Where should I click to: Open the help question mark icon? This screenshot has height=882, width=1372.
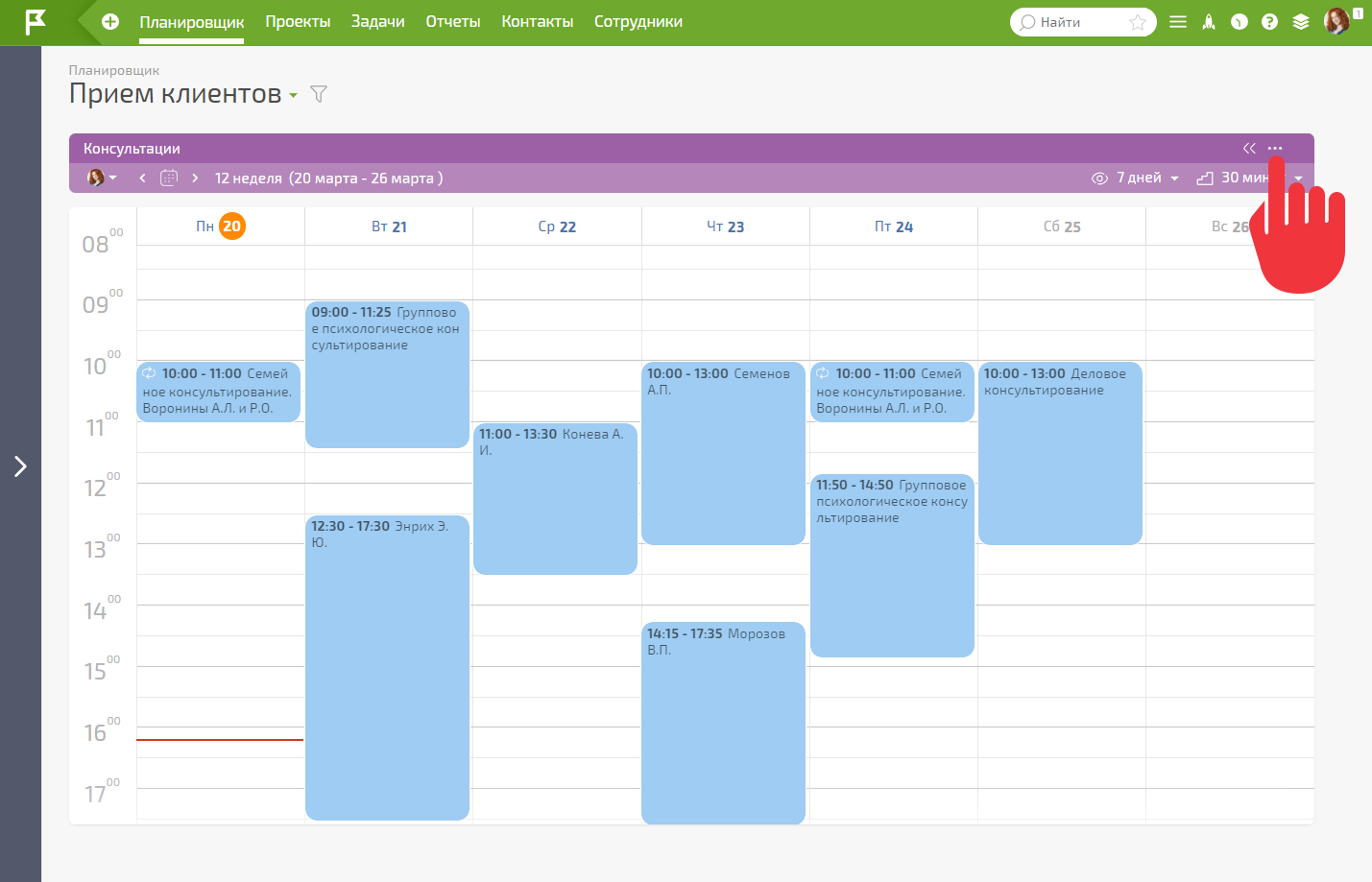pyautogui.click(x=1270, y=22)
